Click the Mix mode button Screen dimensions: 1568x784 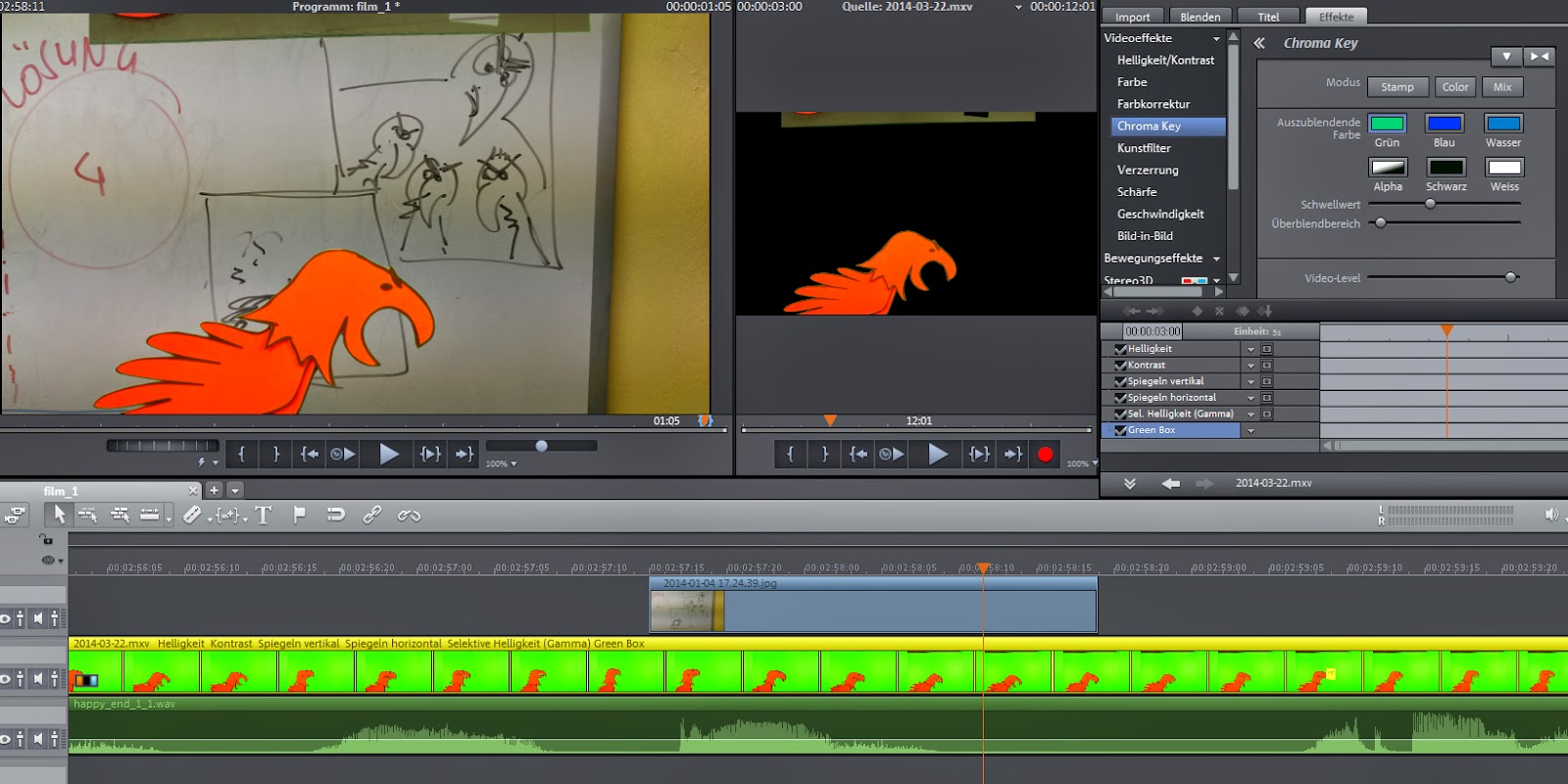(1502, 87)
